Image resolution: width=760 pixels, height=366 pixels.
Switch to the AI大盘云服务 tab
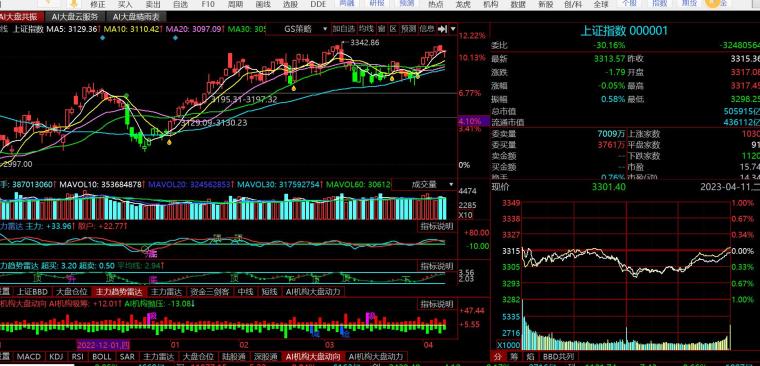tap(75, 16)
